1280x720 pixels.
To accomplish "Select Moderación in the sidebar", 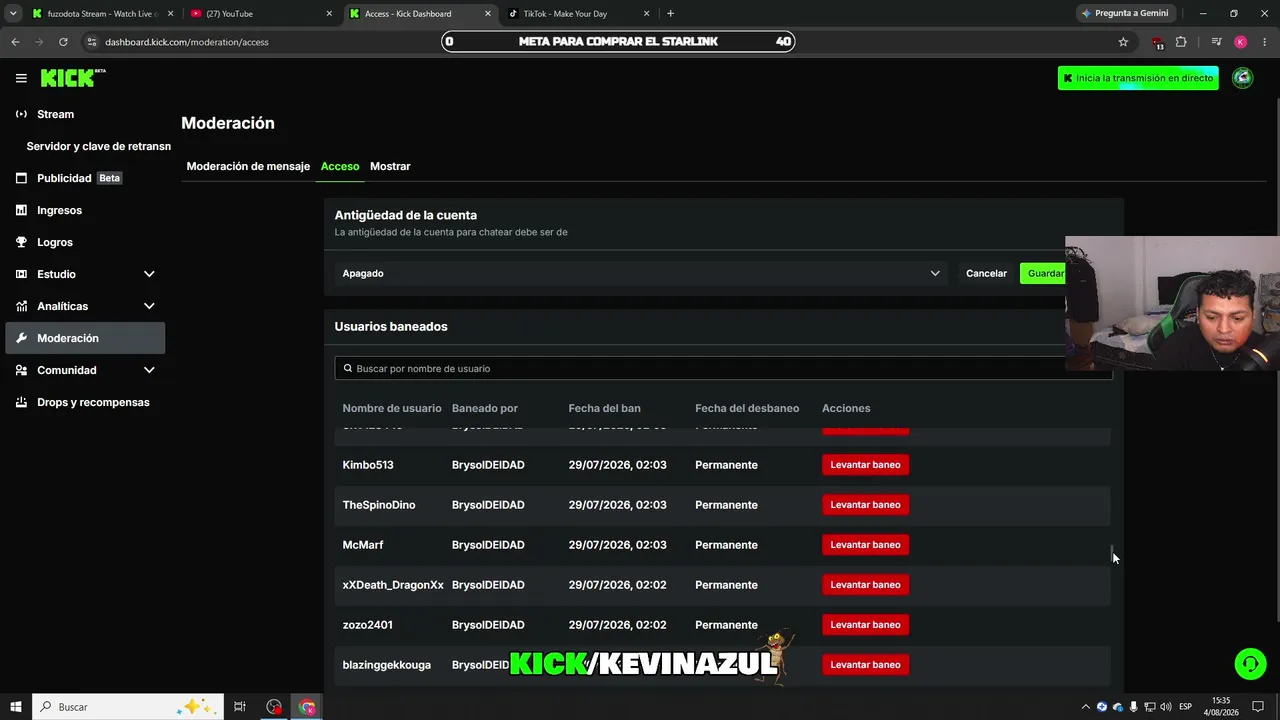I will 85,338.
